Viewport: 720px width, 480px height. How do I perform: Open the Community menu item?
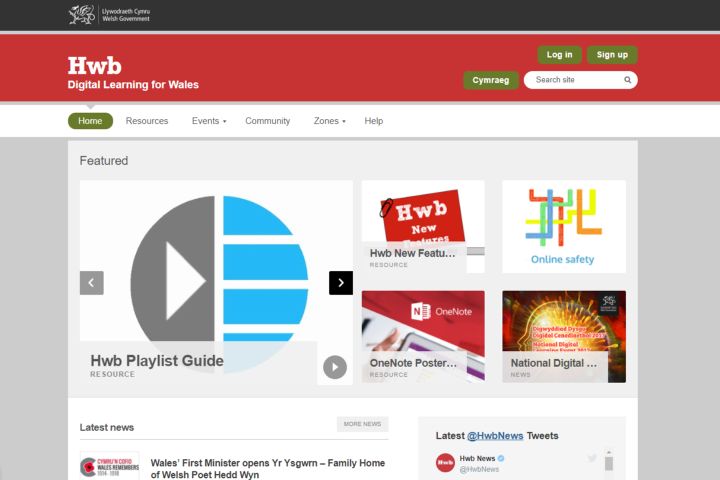tap(267, 121)
